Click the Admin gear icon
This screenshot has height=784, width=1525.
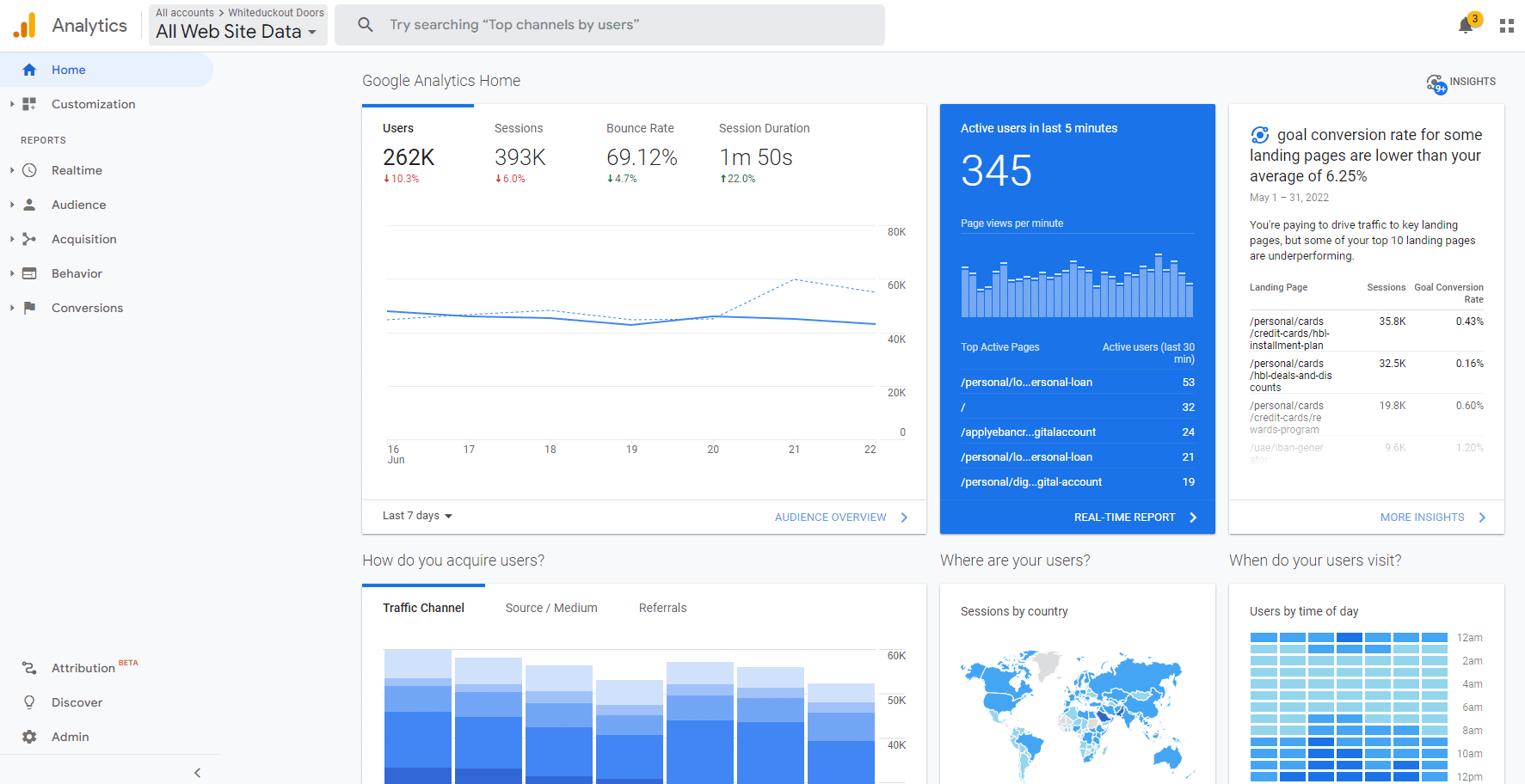pos(29,737)
